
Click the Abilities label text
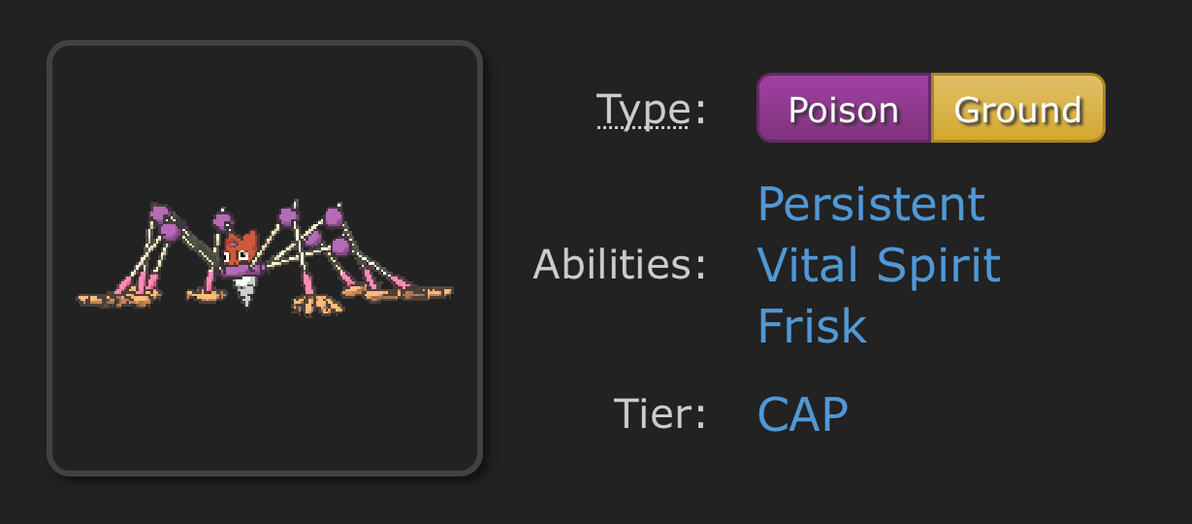619,265
